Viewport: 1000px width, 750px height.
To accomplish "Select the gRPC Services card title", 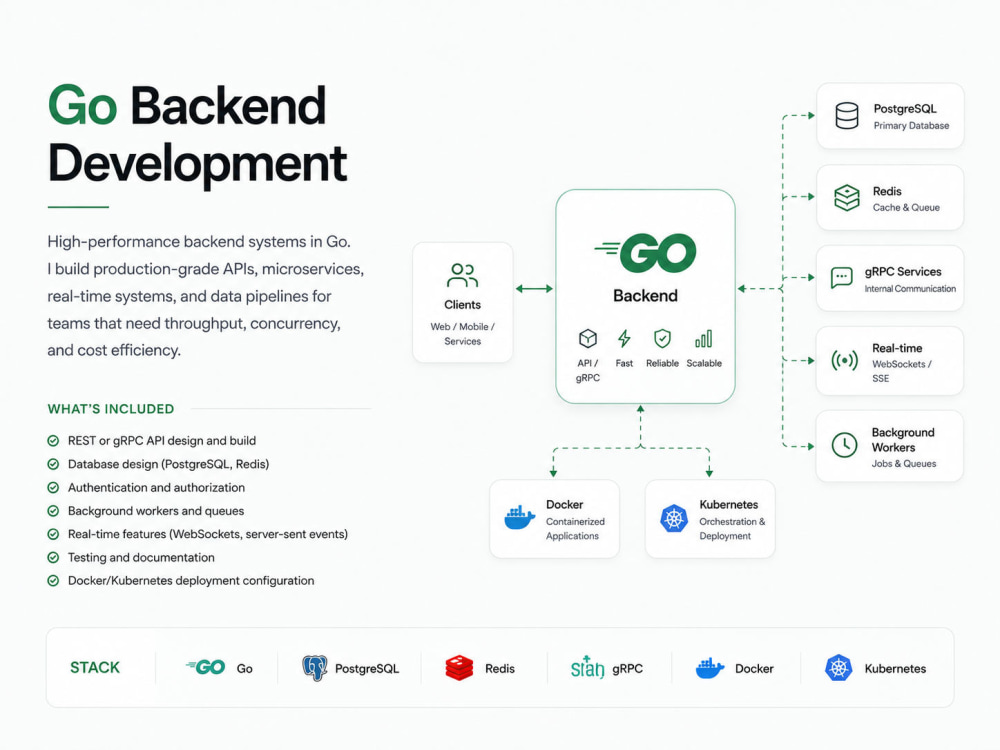I will click(x=903, y=272).
